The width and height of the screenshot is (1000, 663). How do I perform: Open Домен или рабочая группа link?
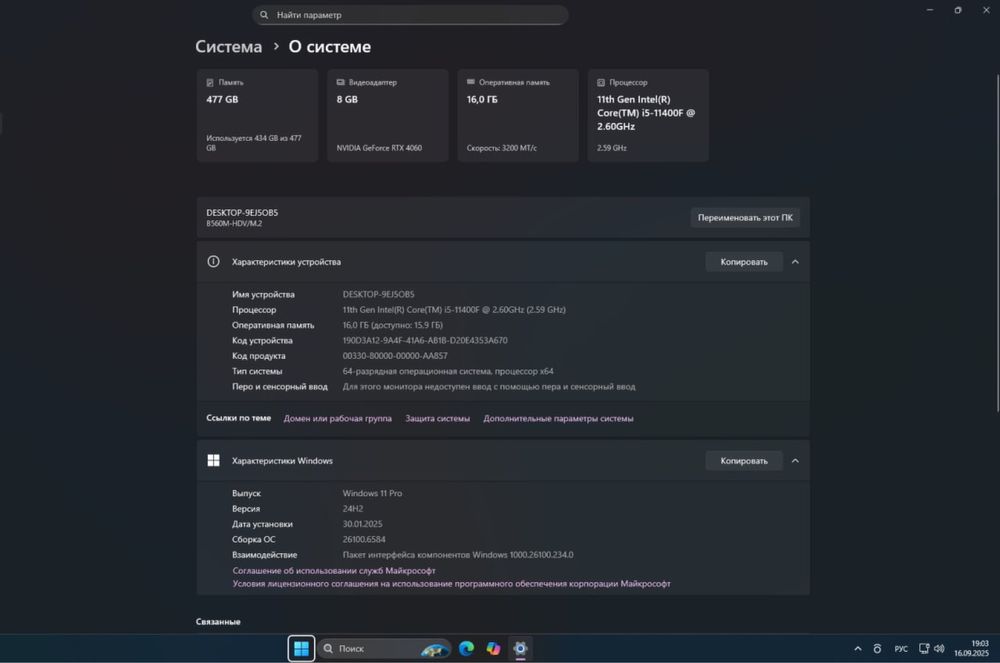pos(337,418)
